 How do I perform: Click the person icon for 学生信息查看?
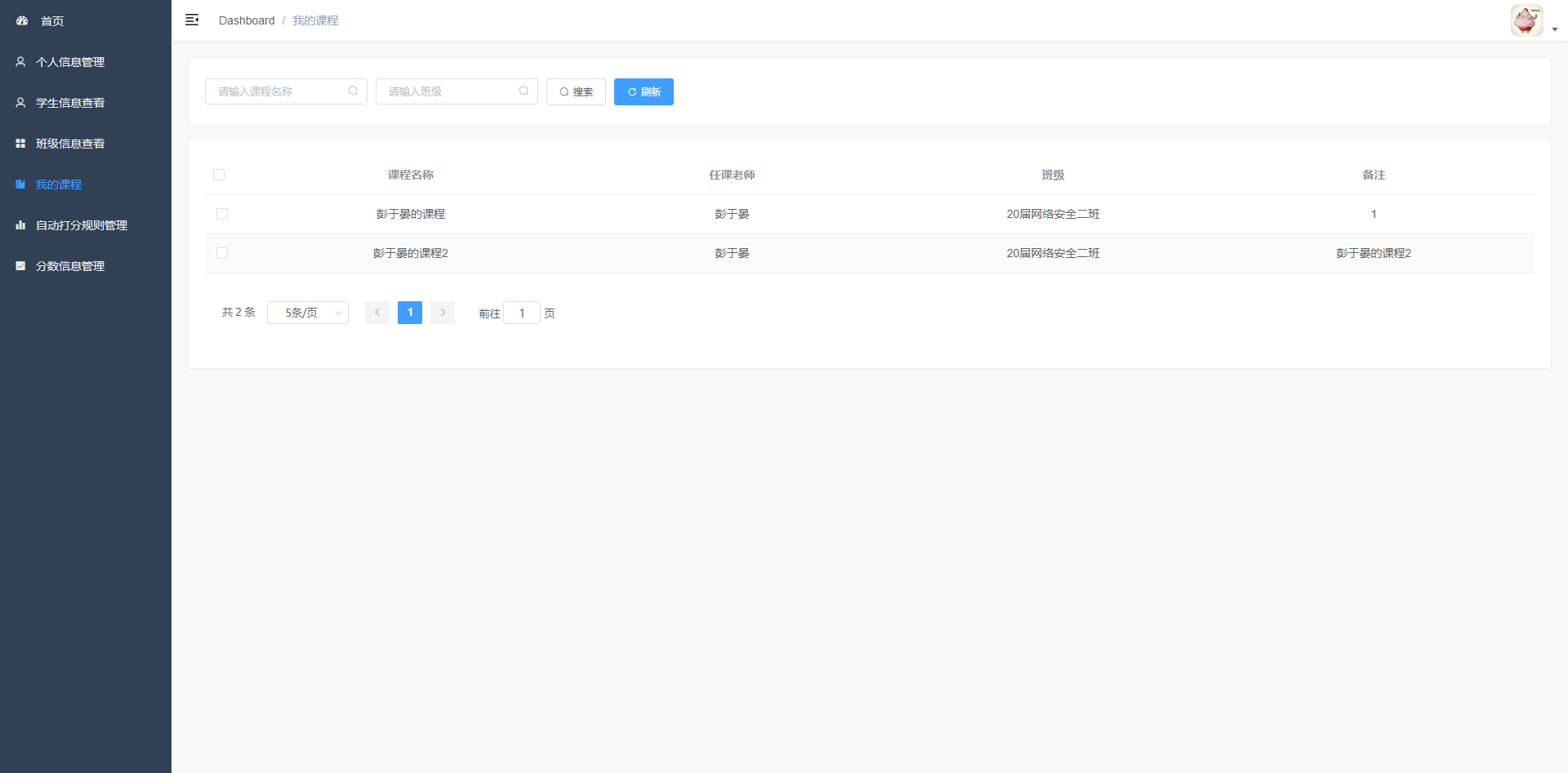(x=20, y=103)
